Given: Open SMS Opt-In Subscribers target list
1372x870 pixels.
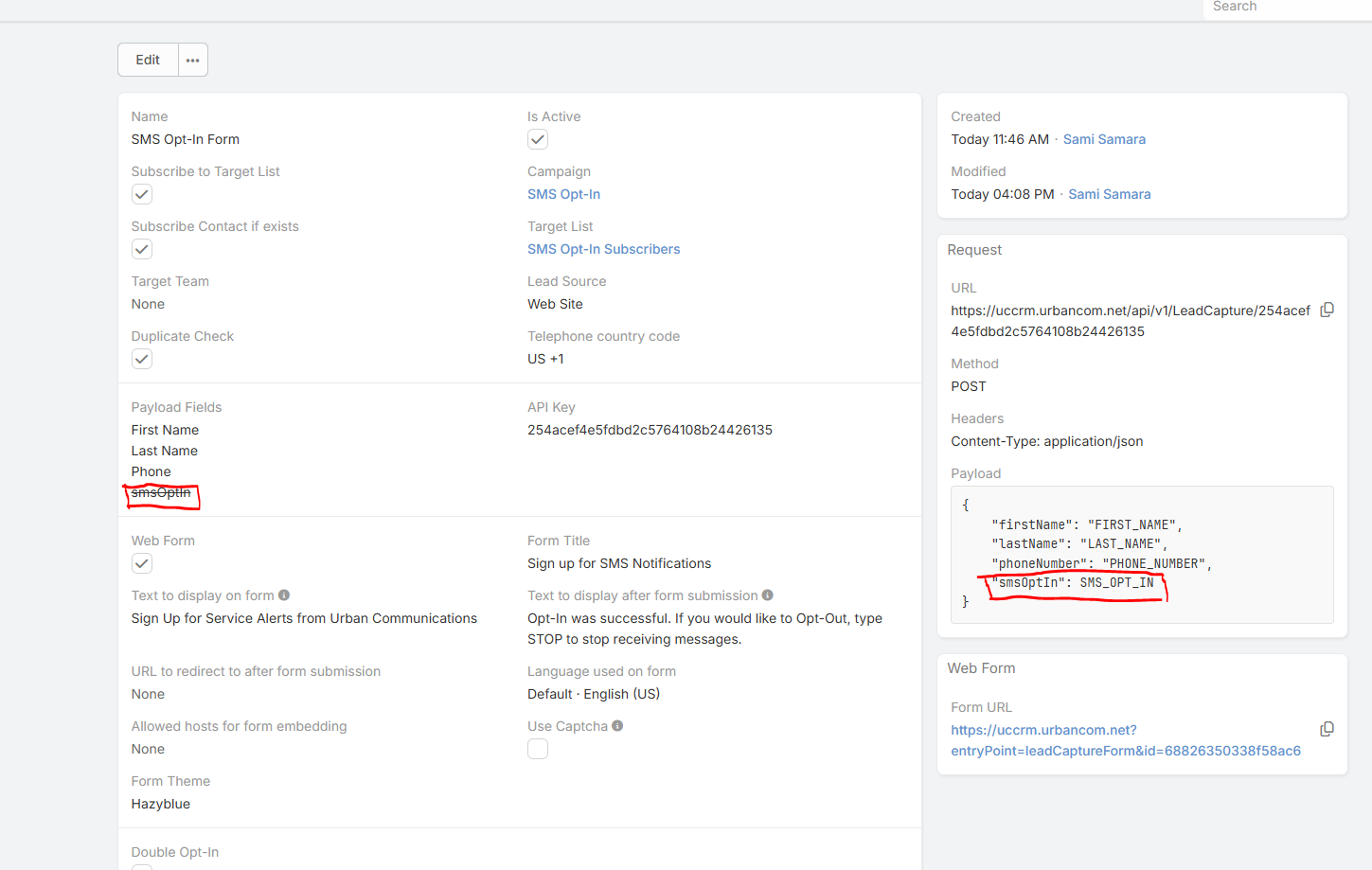Looking at the screenshot, I should pos(603,249).
